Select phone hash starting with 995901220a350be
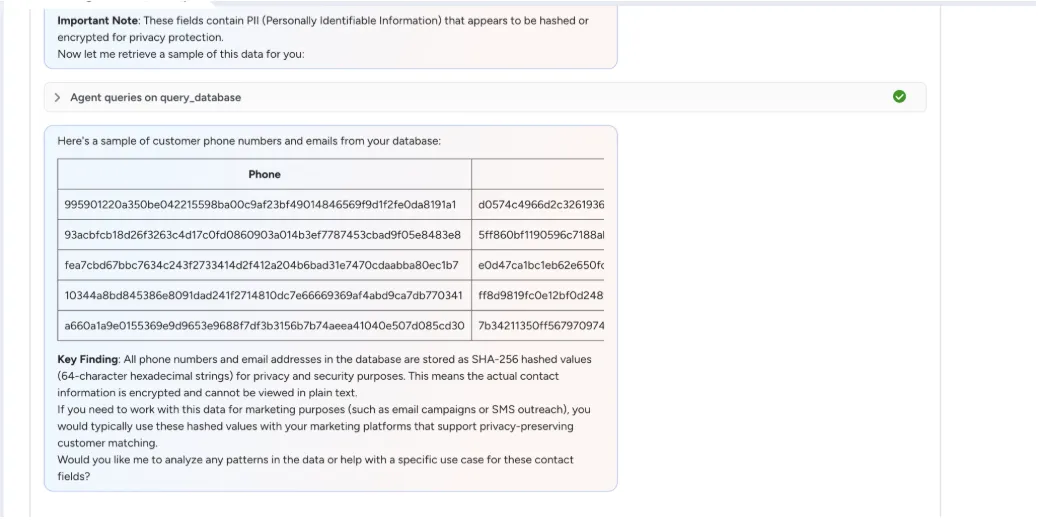Screen dimensions: 1038x520 260,204
